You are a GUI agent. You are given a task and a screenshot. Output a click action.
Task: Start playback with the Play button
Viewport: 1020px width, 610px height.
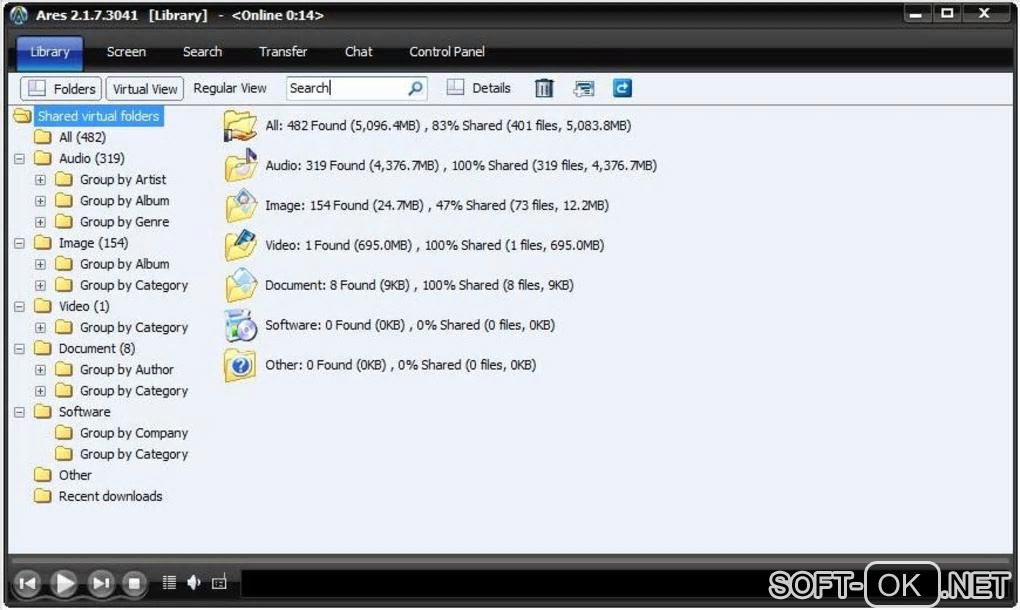[x=64, y=583]
